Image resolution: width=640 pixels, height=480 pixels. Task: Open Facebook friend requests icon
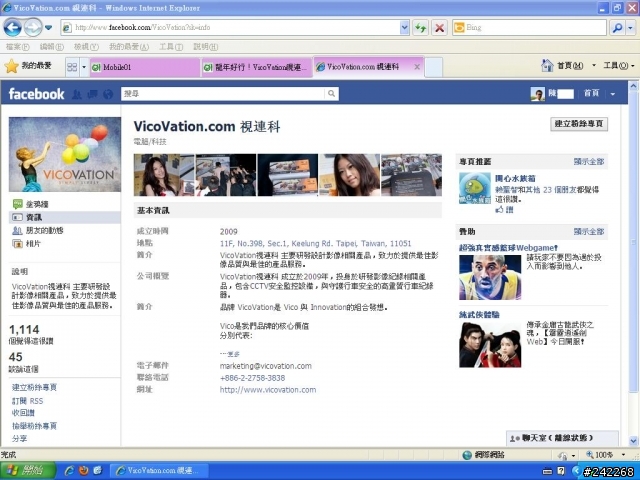click(77, 94)
